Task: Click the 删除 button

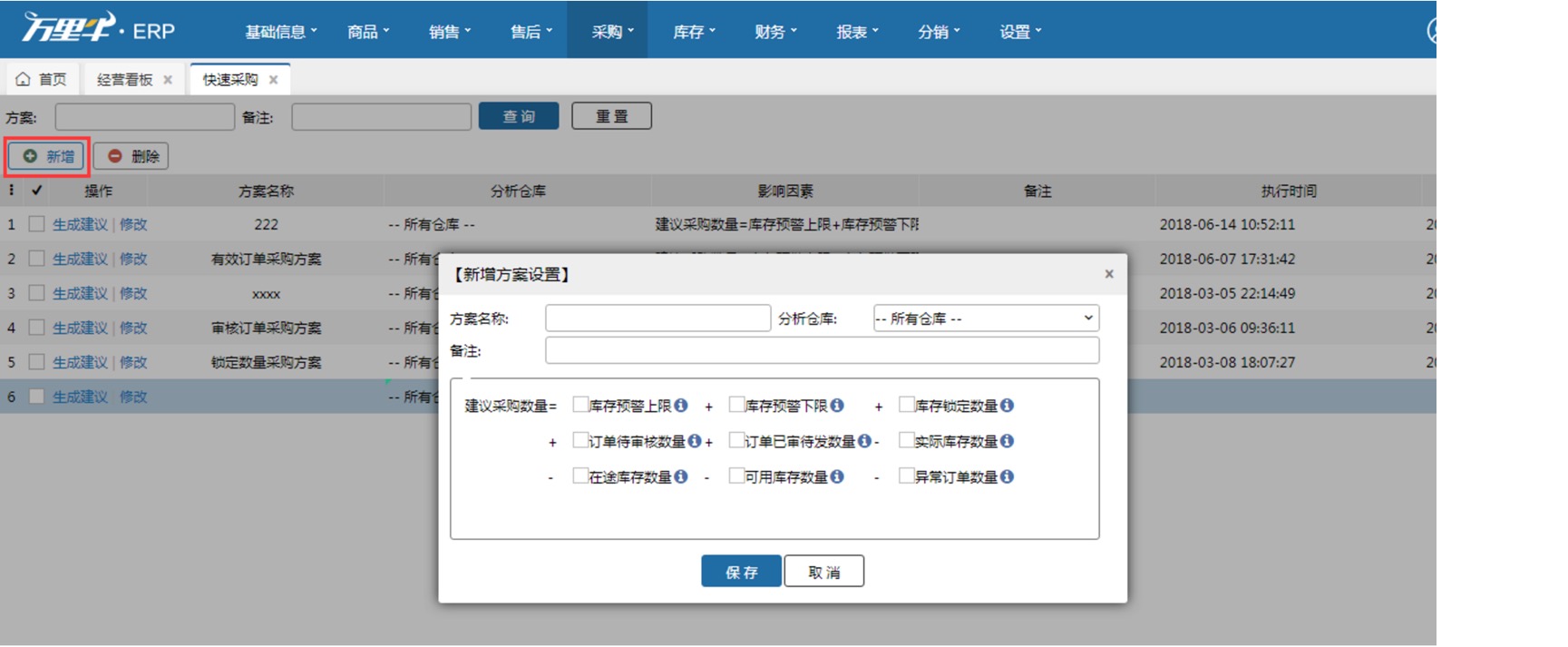Action: [x=131, y=156]
